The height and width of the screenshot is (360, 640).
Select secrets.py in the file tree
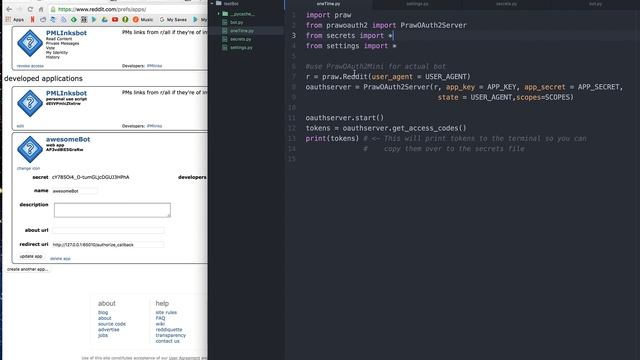click(240, 39)
